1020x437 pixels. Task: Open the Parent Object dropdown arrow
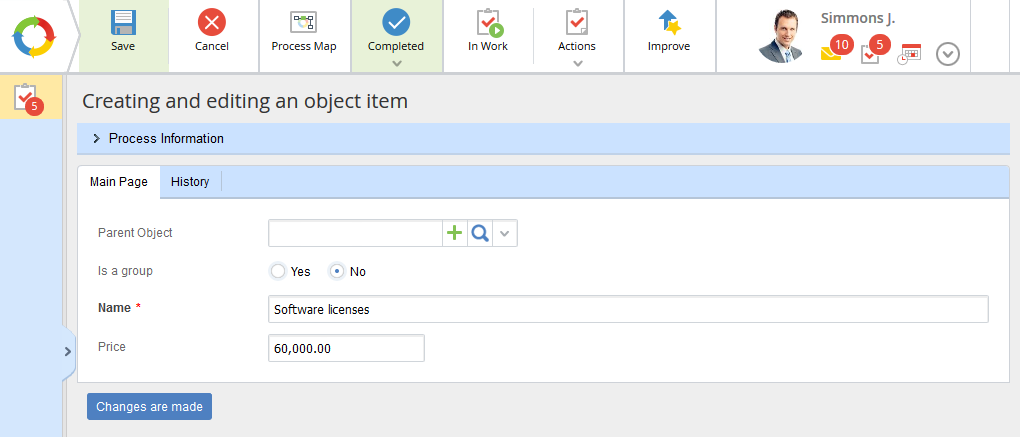(505, 233)
